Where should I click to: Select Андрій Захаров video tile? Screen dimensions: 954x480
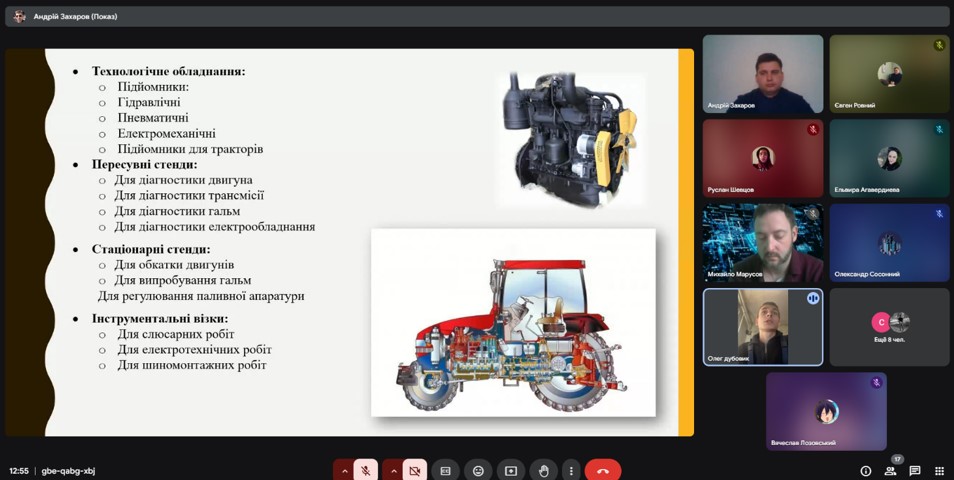763,74
